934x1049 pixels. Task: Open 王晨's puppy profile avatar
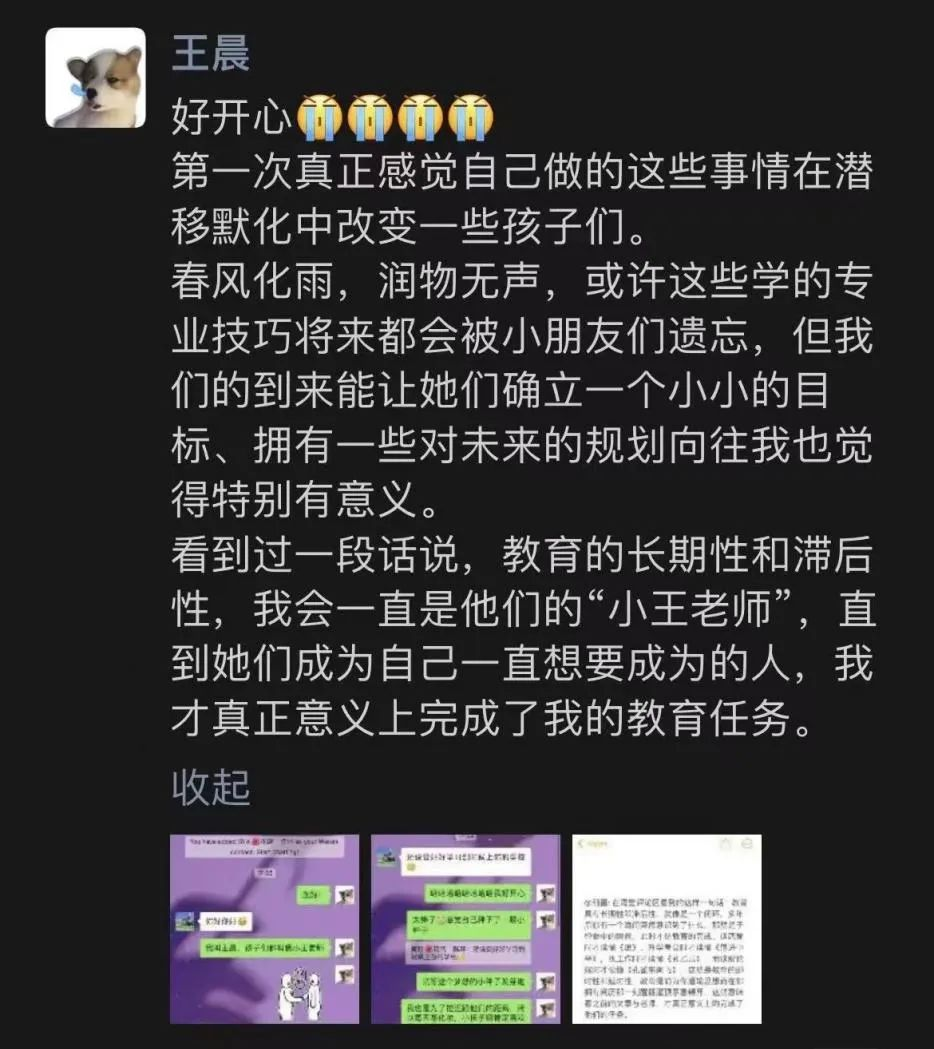coord(95,78)
